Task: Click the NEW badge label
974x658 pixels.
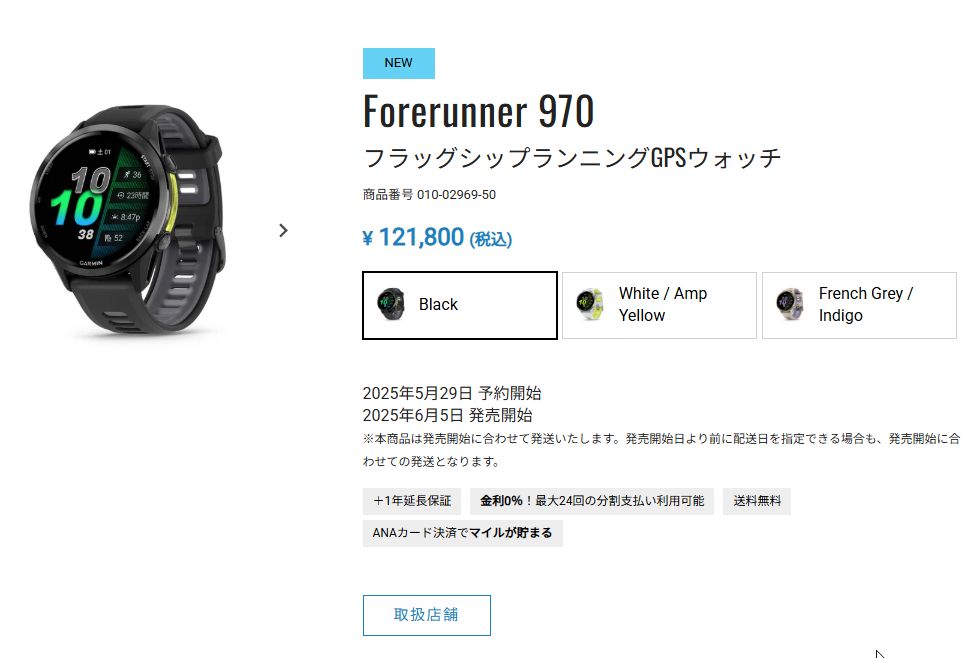Action: [x=399, y=63]
